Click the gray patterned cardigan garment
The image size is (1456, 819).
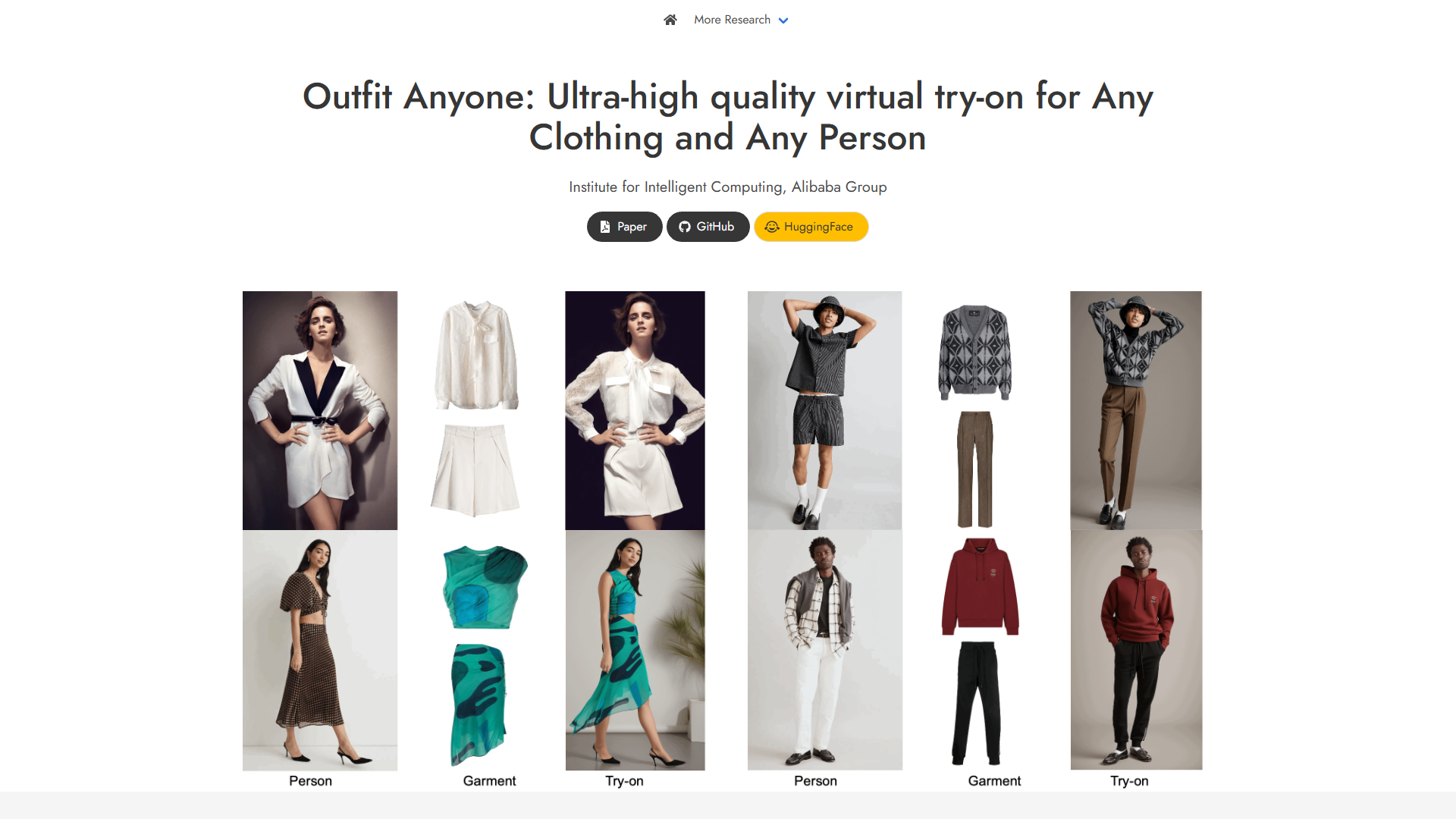pos(975,351)
